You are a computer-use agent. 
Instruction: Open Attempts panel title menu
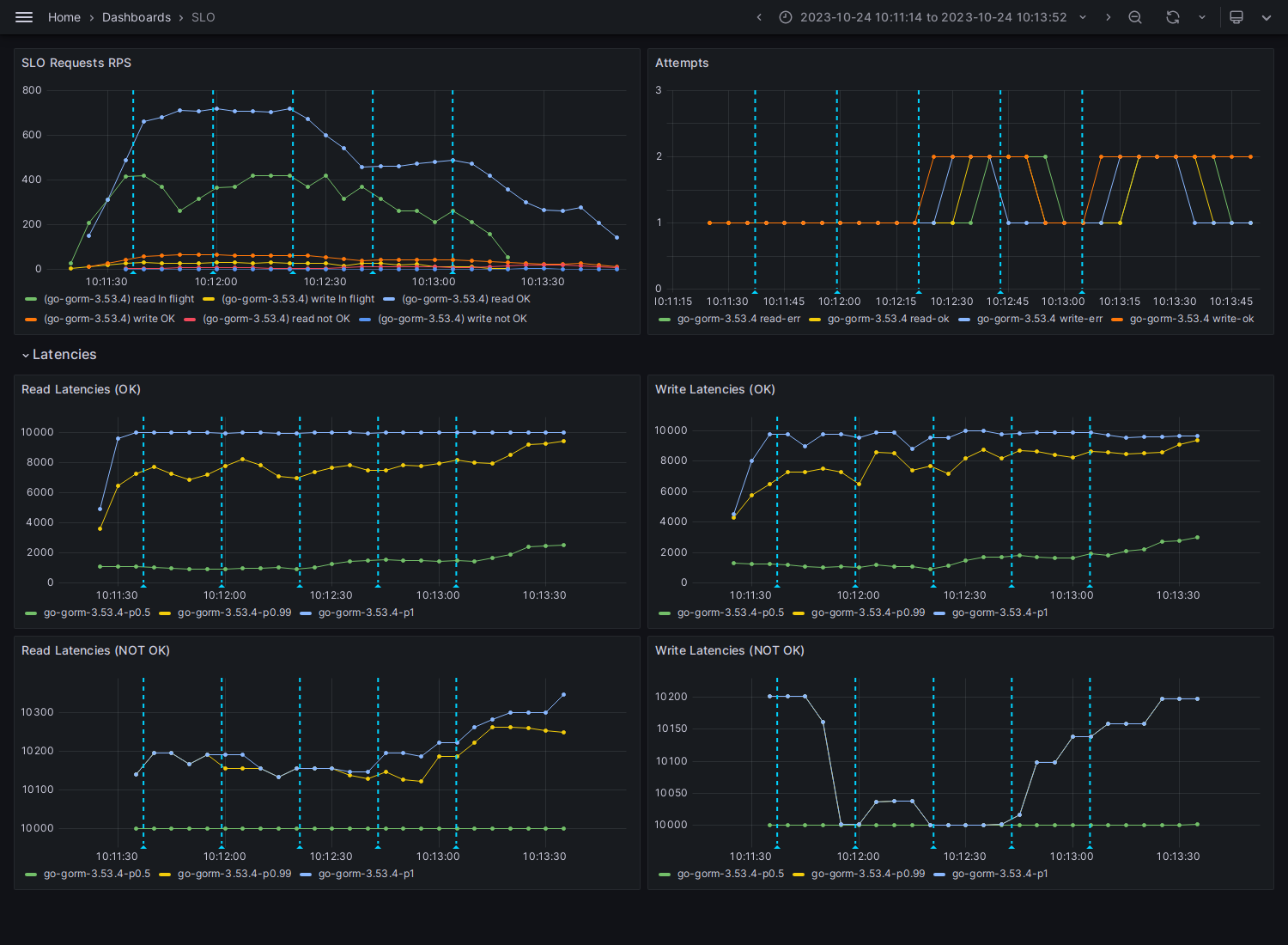point(682,63)
